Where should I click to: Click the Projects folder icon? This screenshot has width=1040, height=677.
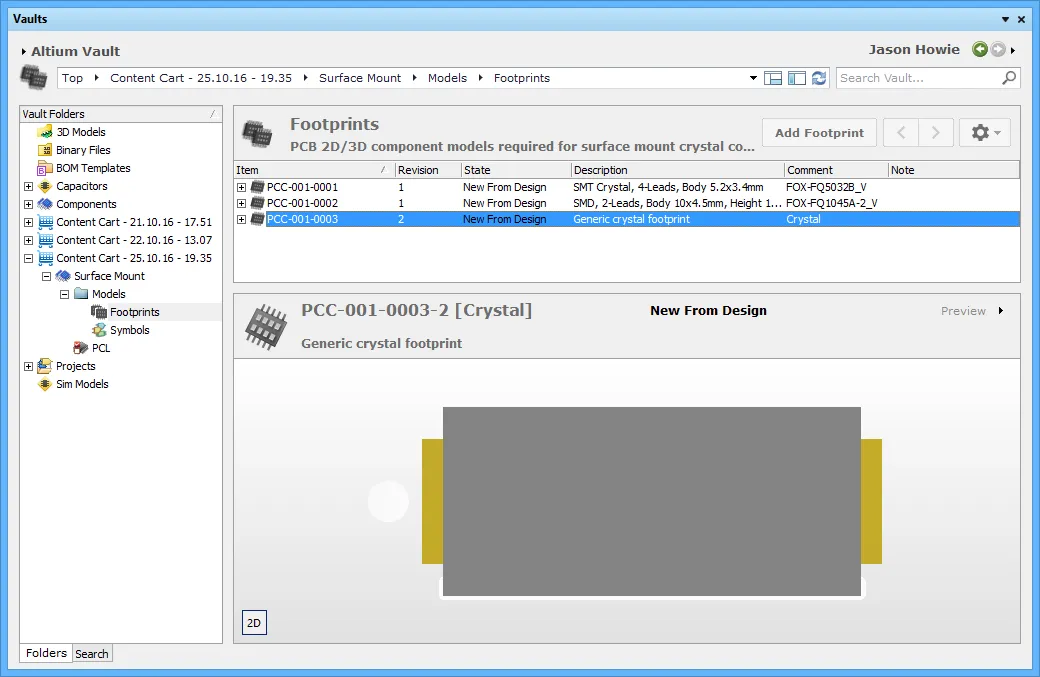point(45,365)
